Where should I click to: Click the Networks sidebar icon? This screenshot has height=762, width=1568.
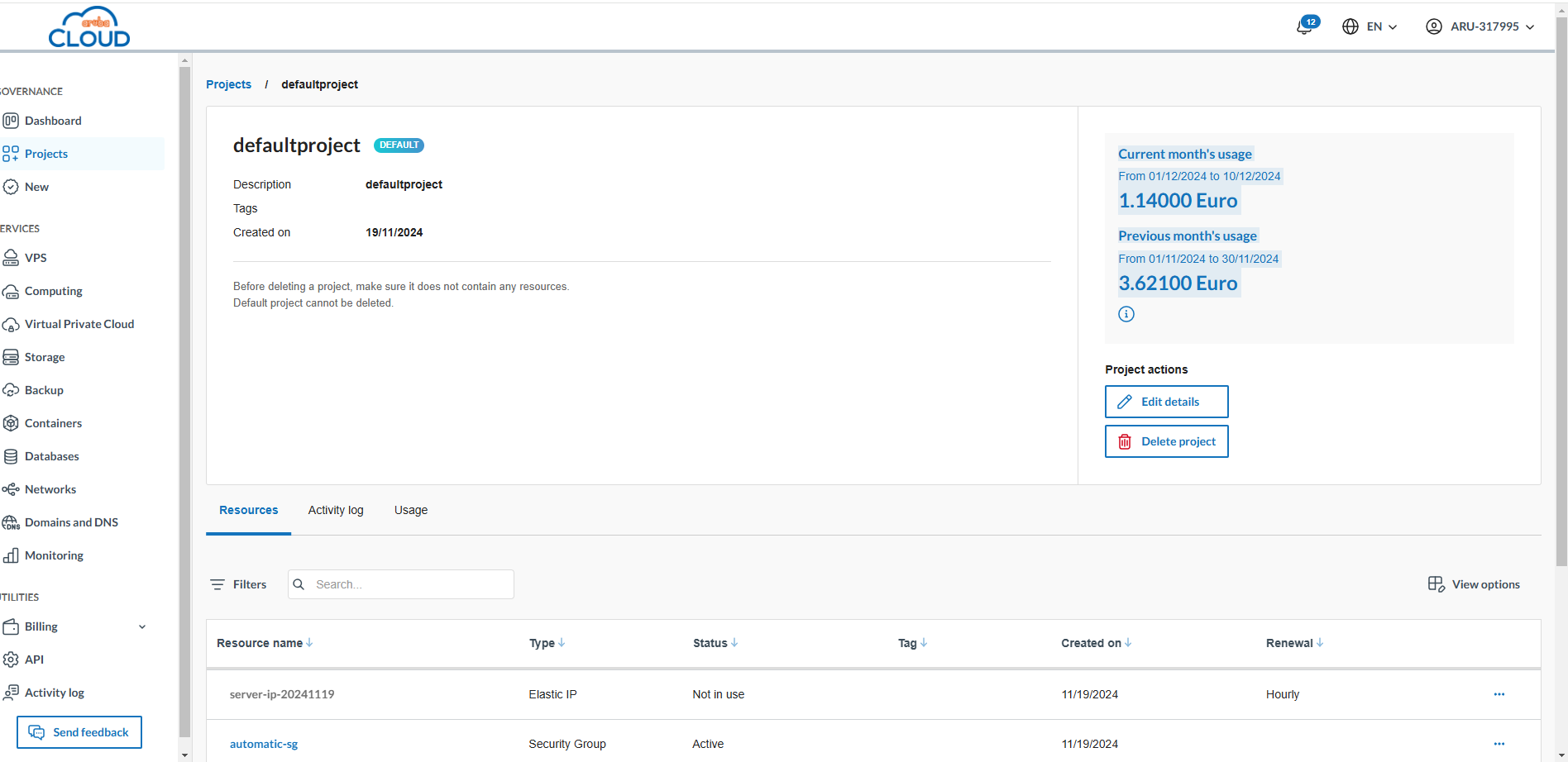(11, 489)
